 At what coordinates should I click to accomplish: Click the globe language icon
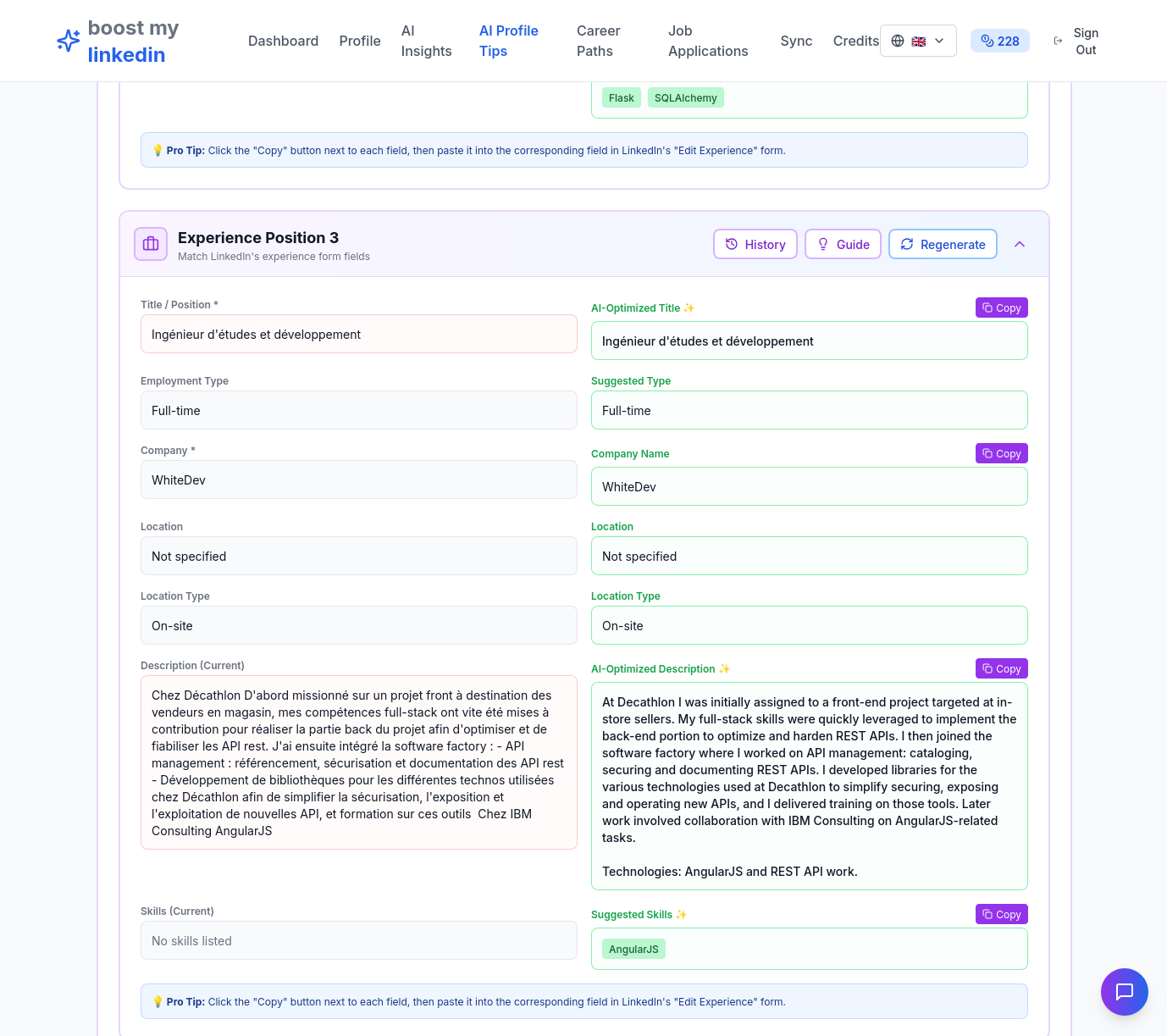coord(898,40)
